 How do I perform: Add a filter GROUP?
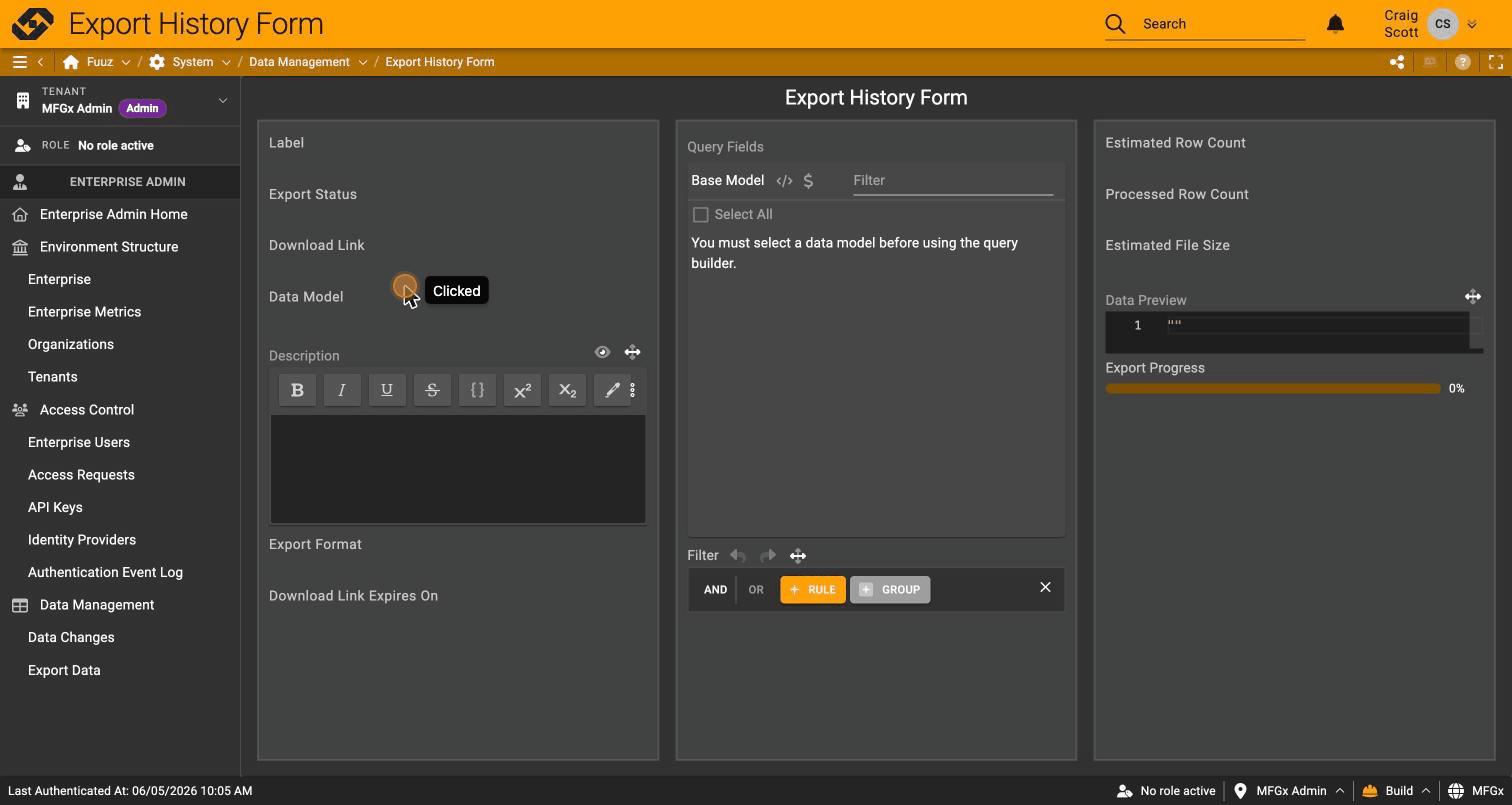[890, 590]
